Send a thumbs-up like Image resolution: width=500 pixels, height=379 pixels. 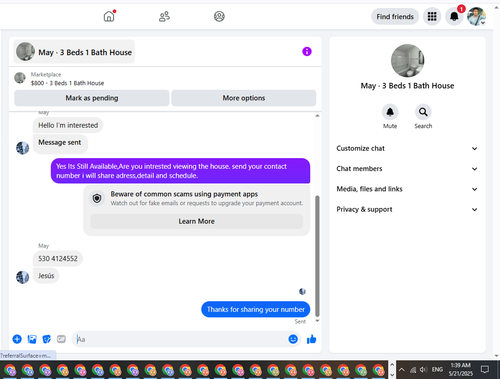(312, 339)
